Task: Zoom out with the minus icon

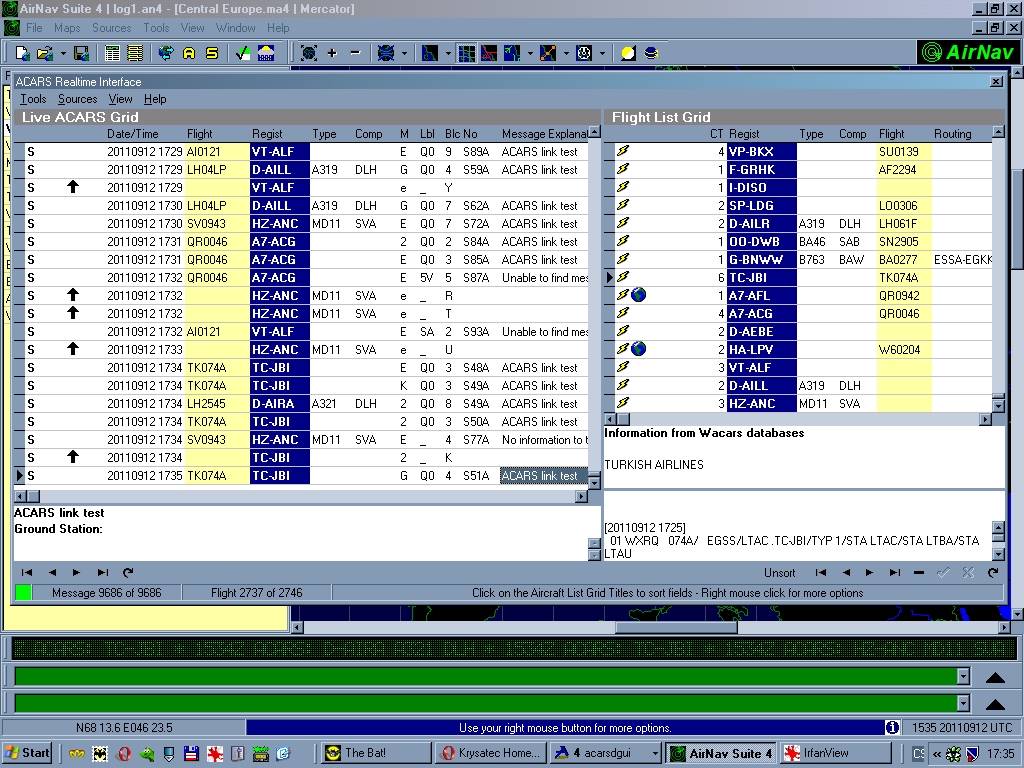Action: click(355, 53)
